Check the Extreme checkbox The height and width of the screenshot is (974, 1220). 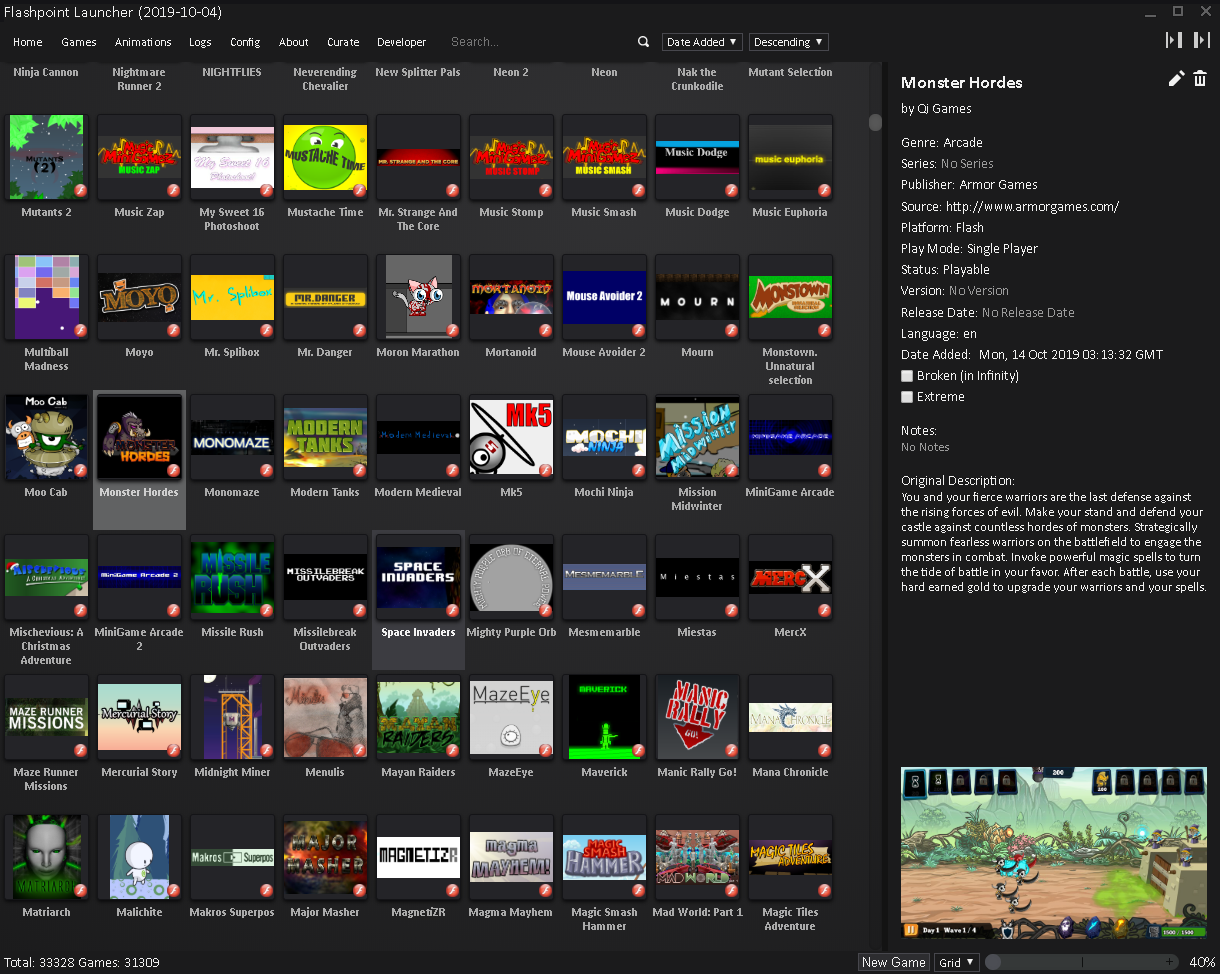click(907, 397)
